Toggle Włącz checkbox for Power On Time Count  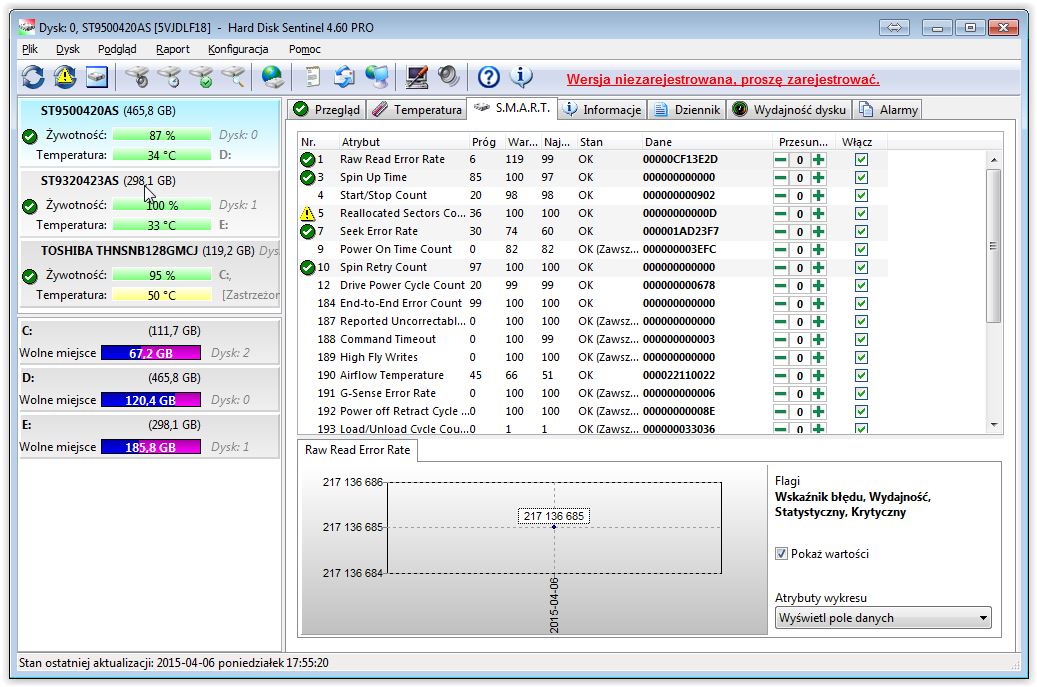coord(861,249)
